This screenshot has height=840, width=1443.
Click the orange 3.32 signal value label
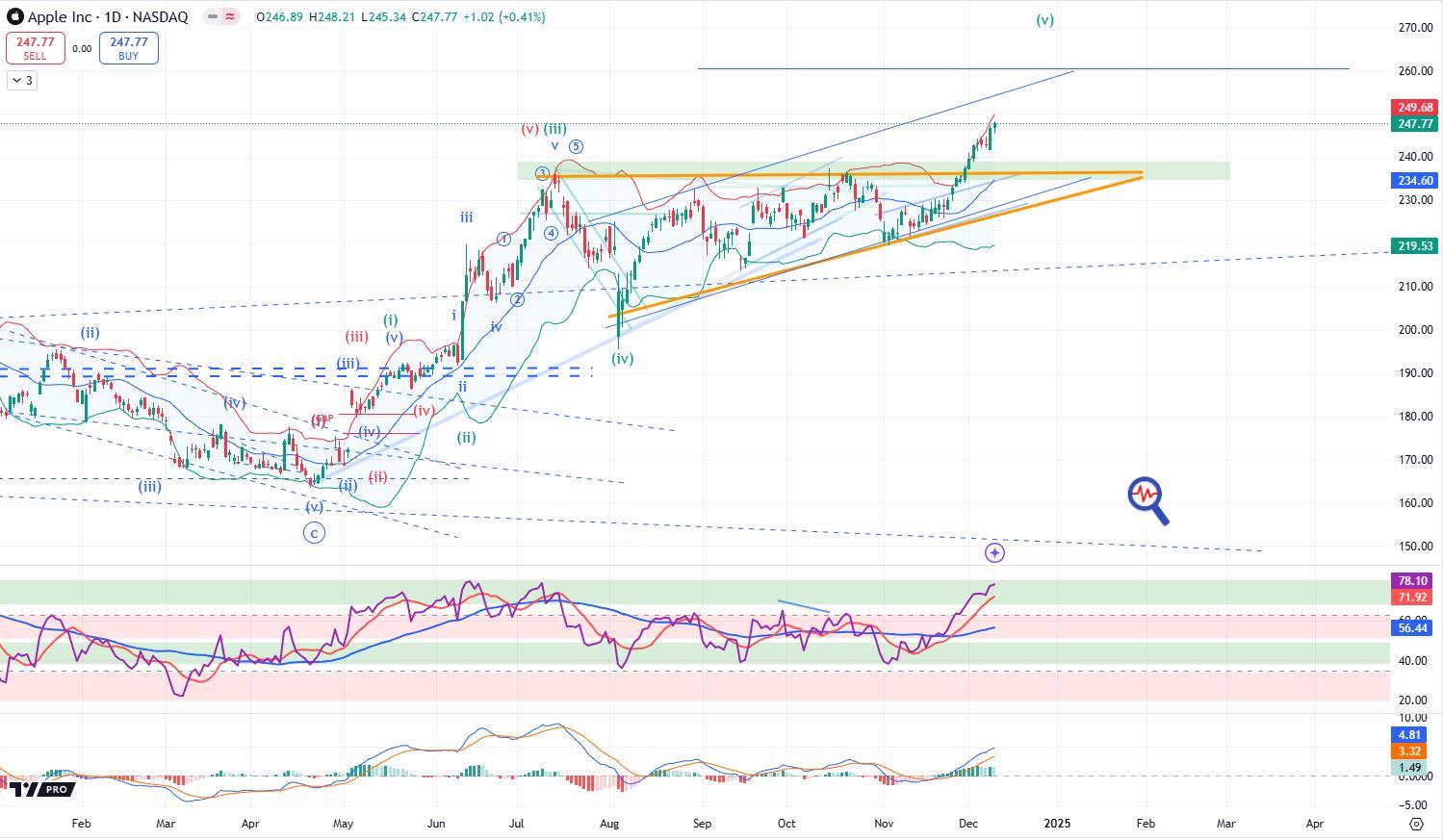(1410, 751)
